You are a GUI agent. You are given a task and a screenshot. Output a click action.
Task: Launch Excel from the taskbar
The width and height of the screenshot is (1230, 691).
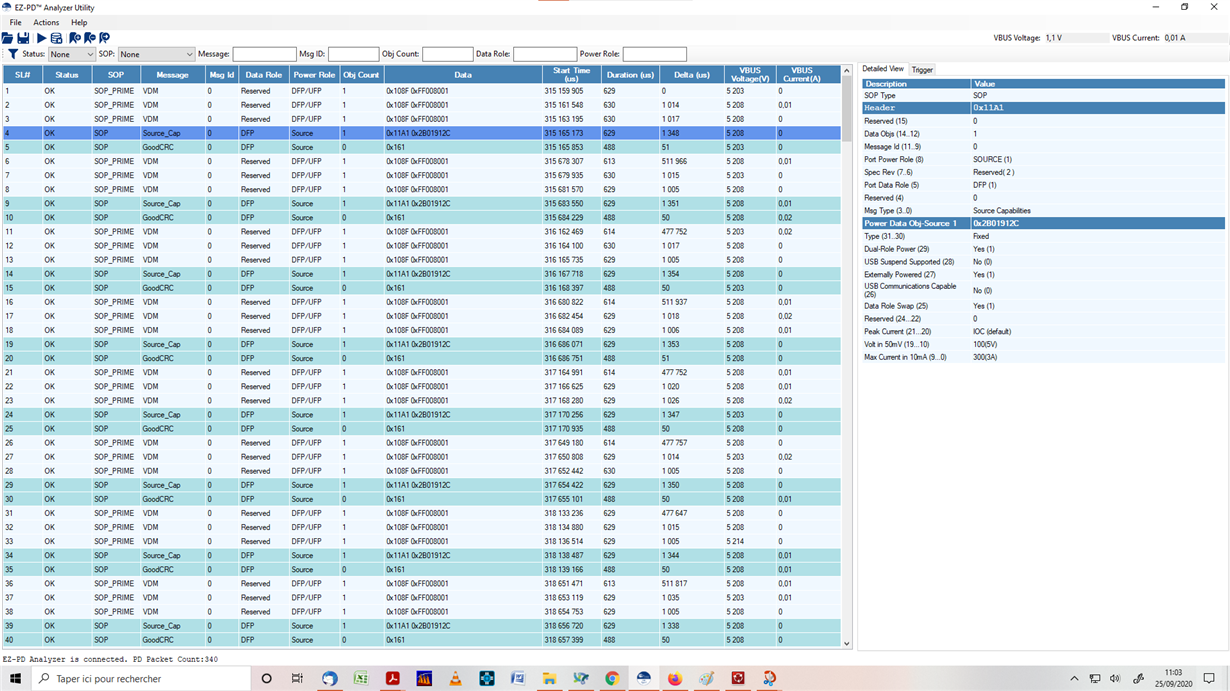click(361, 678)
